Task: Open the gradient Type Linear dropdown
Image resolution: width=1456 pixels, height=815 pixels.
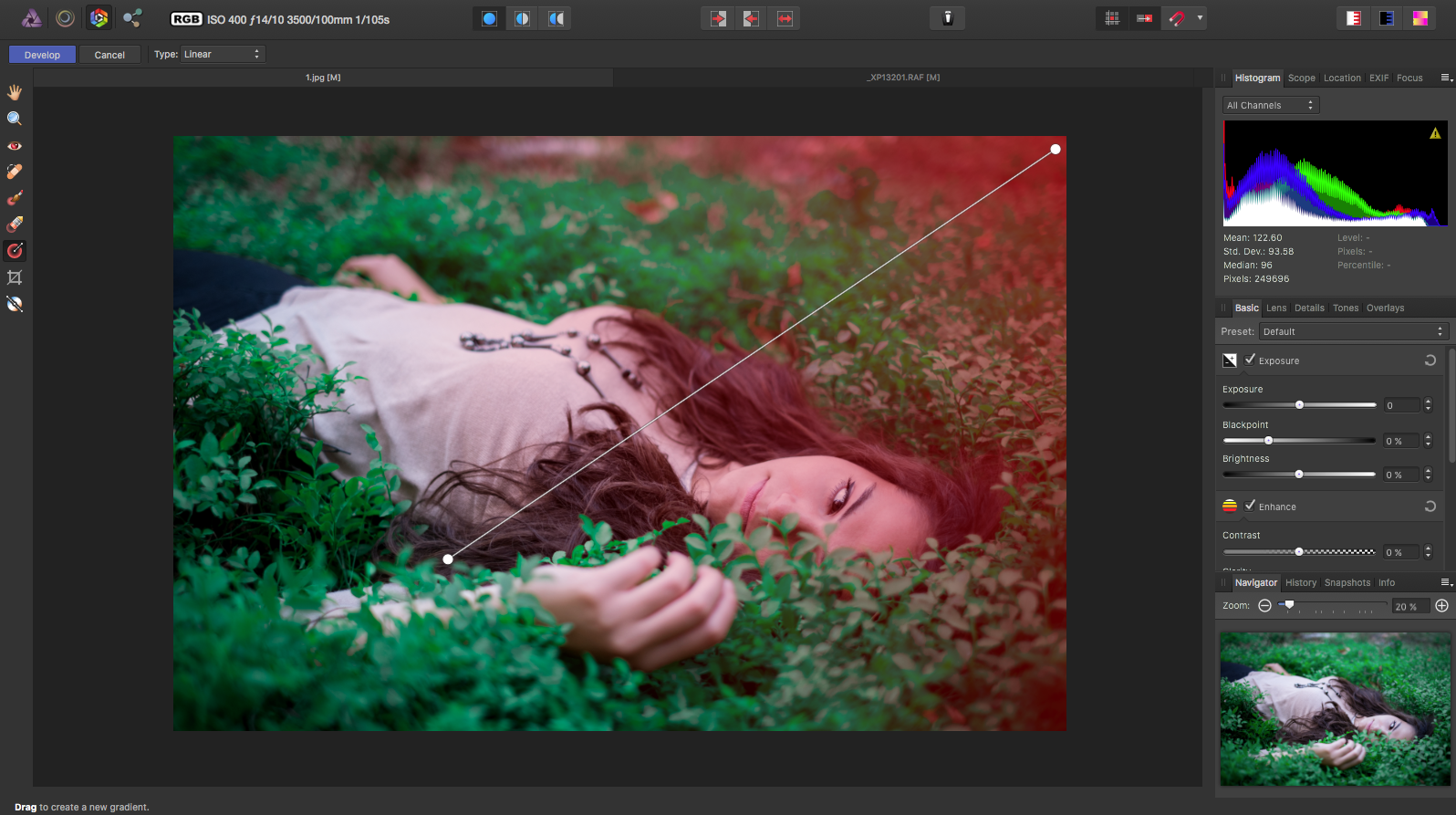Action: click(x=222, y=54)
